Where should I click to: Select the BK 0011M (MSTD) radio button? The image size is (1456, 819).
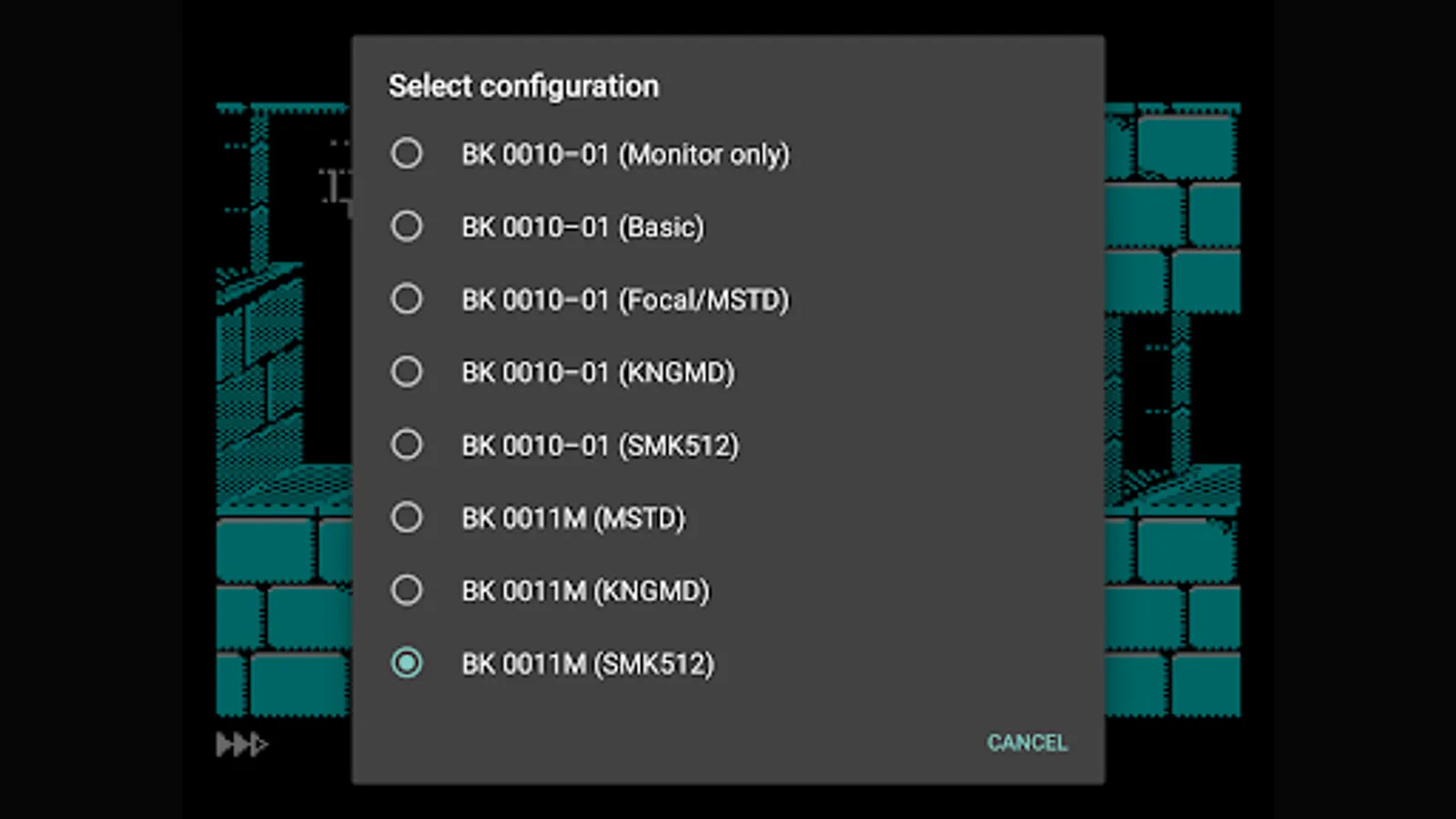(x=407, y=518)
